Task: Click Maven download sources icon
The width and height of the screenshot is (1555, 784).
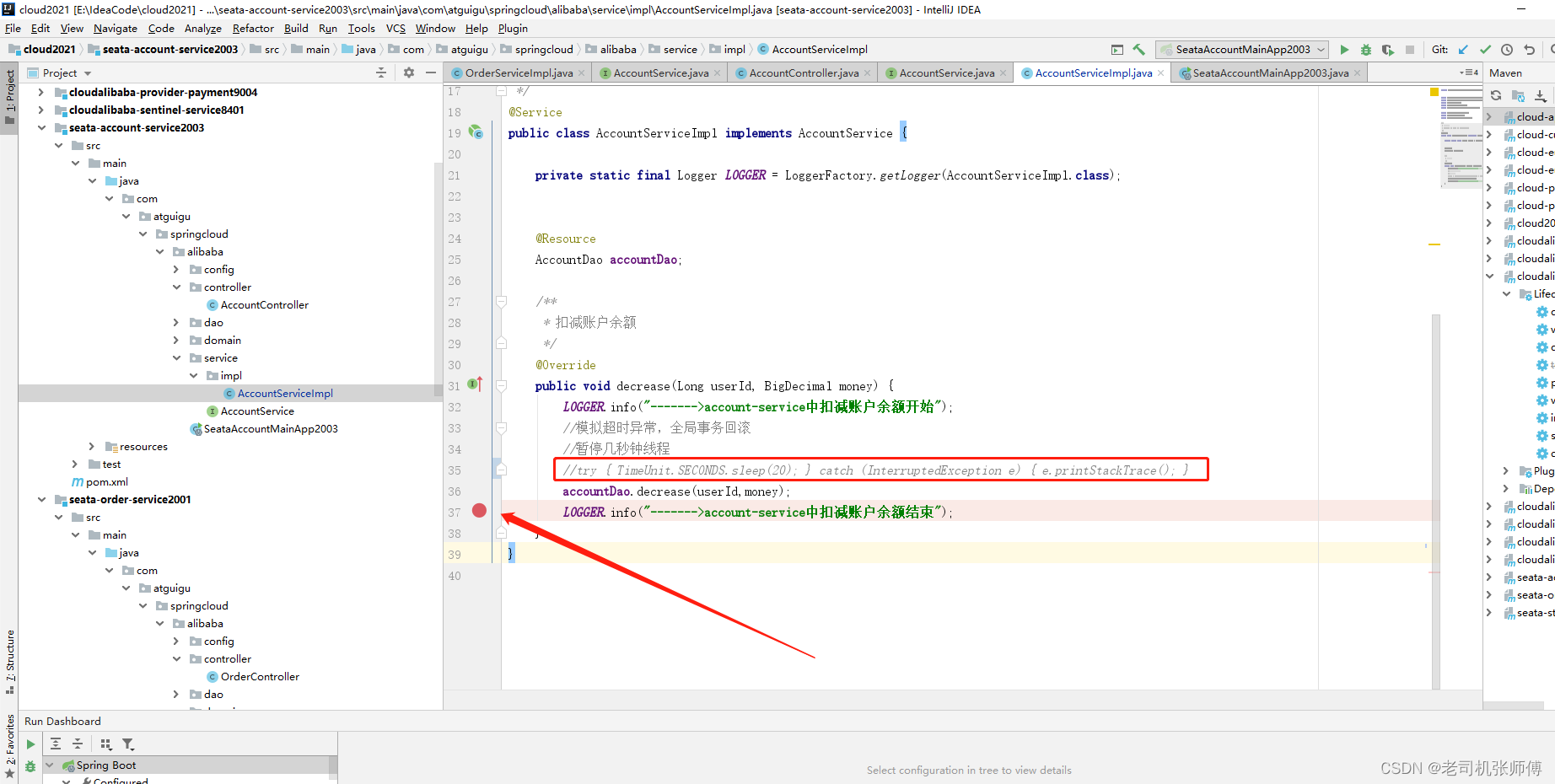Action: tap(1541, 95)
